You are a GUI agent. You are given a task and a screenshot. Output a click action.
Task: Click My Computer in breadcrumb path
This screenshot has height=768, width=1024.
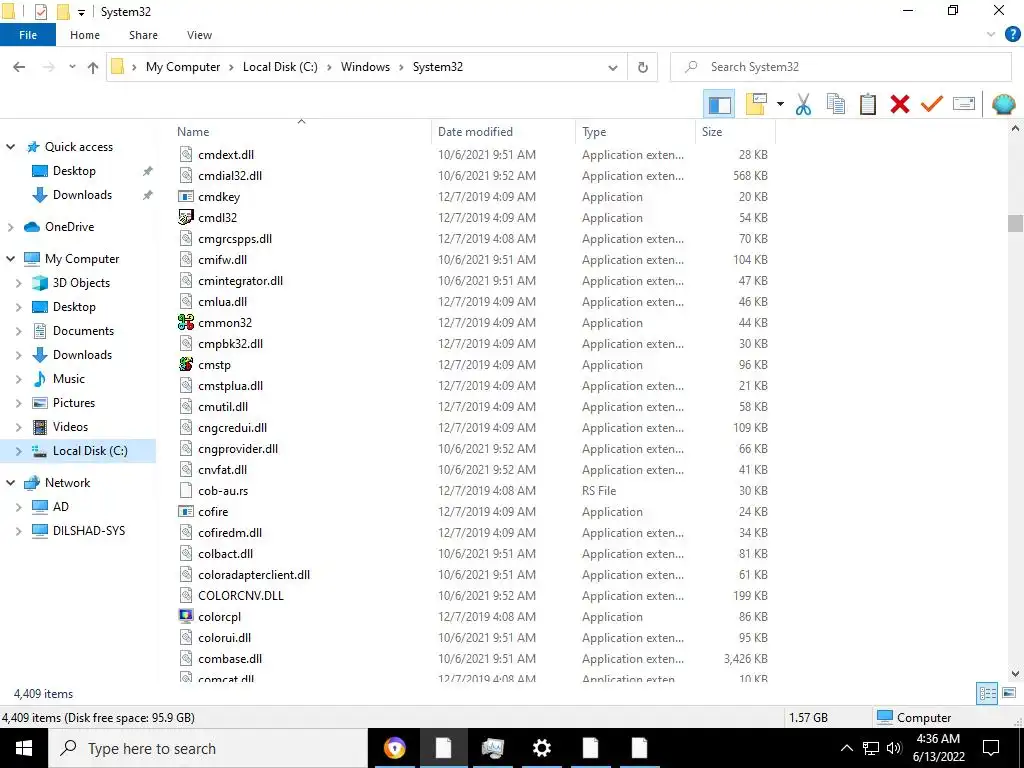pos(183,67)
